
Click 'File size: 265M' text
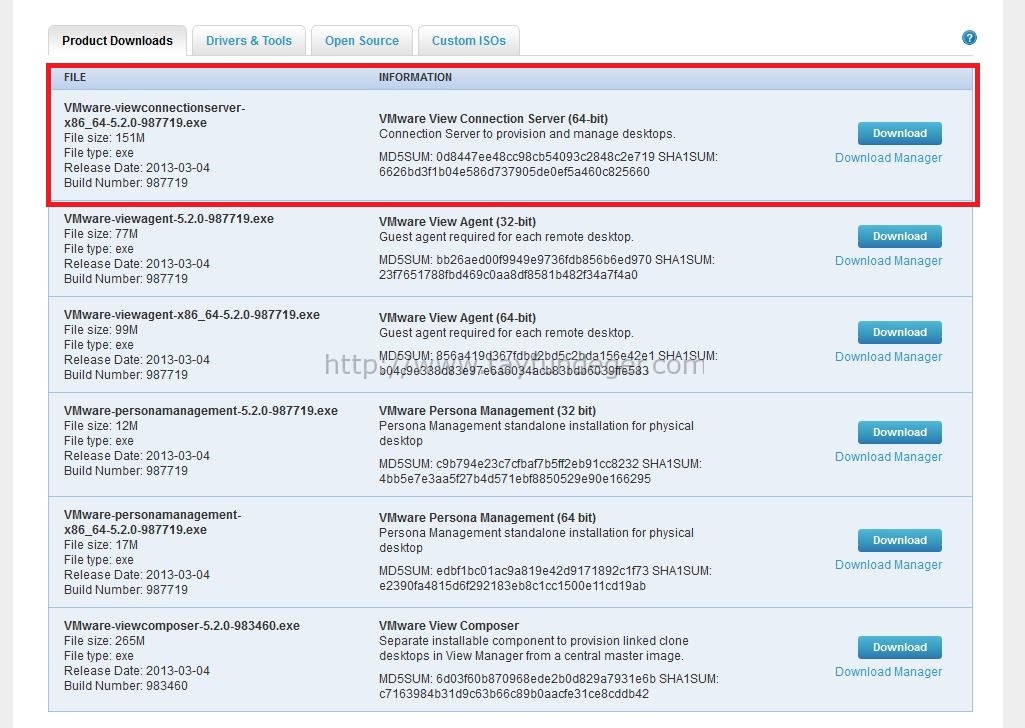(x=105, y=641)
